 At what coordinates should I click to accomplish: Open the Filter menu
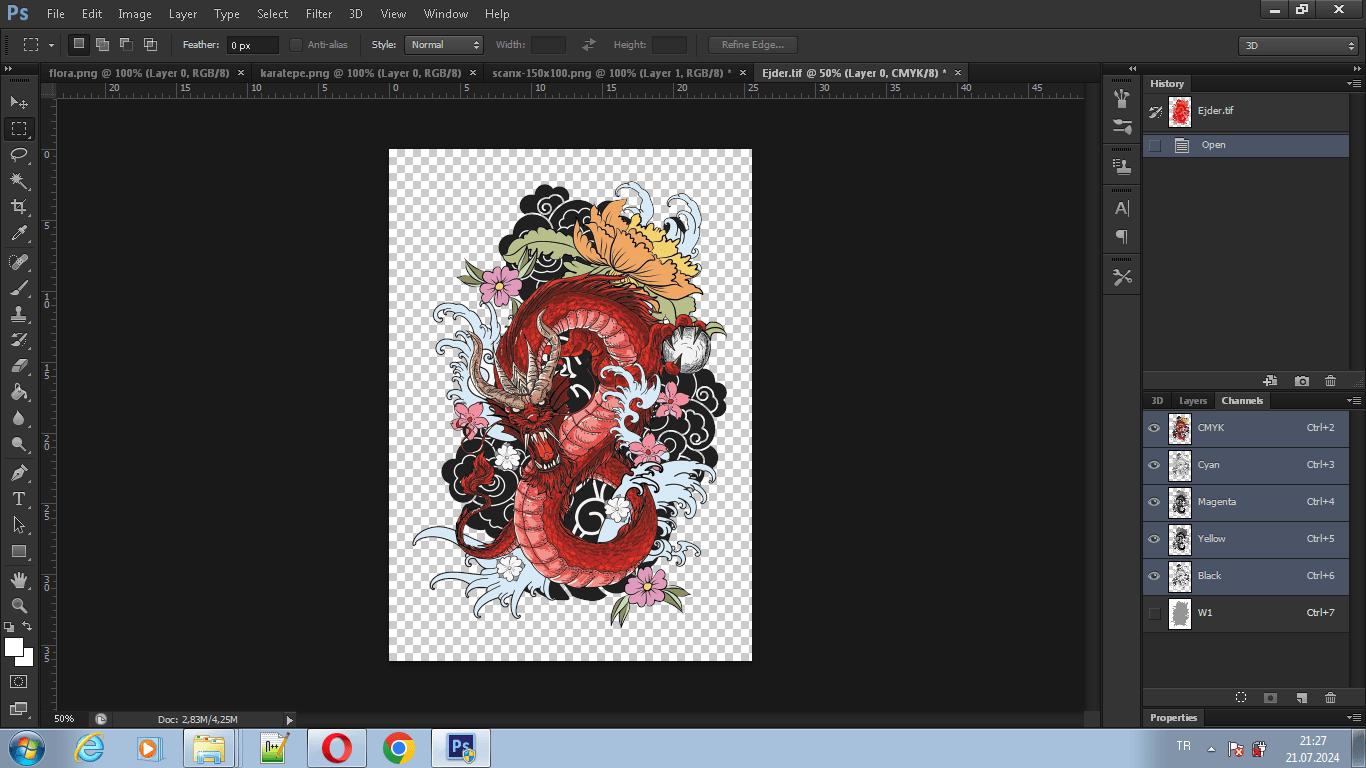pyautogui.click(x=319, y=14)
